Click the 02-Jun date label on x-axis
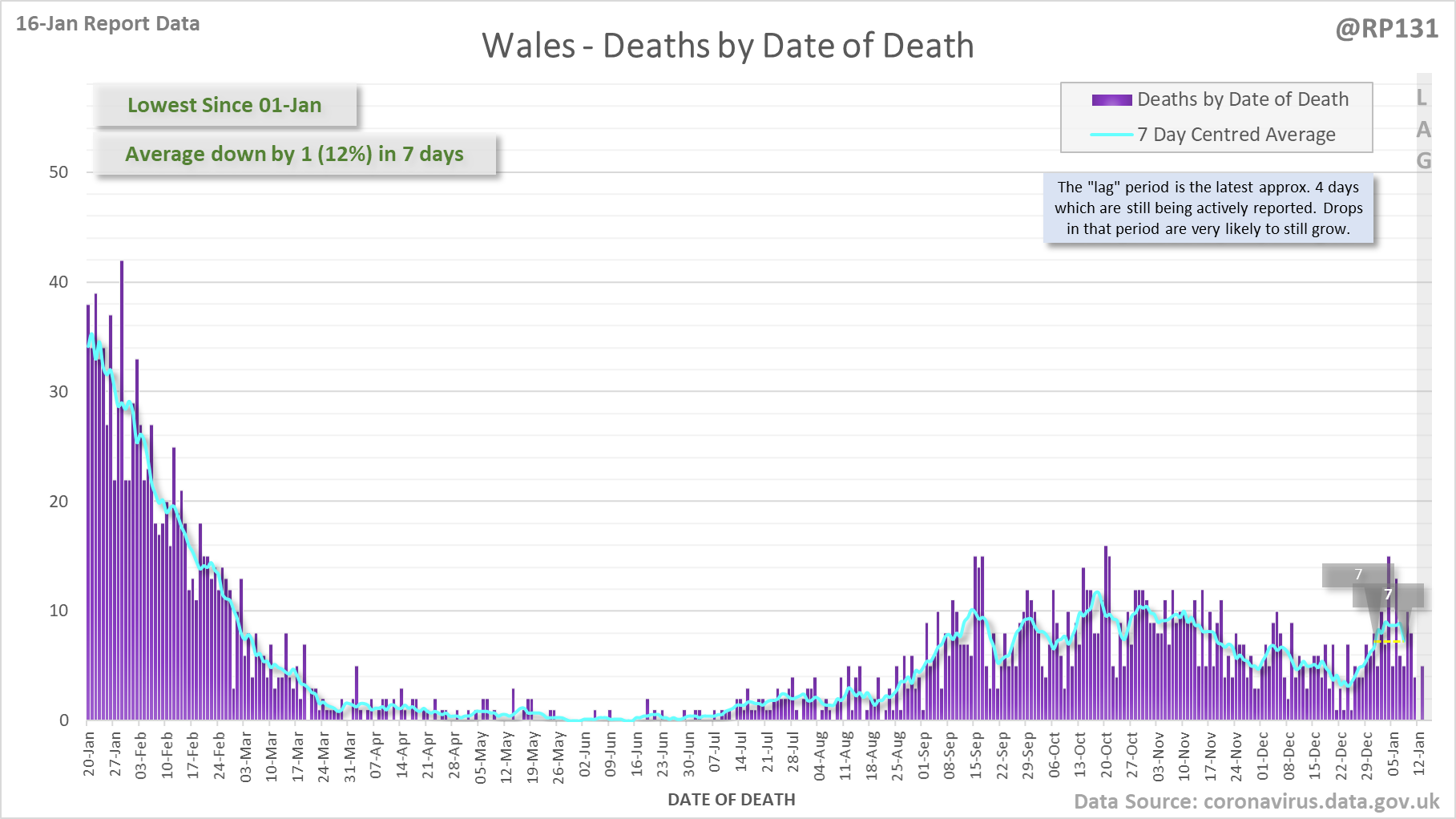The height and width of the screenshot is (819, 1456). click(585, 753)
